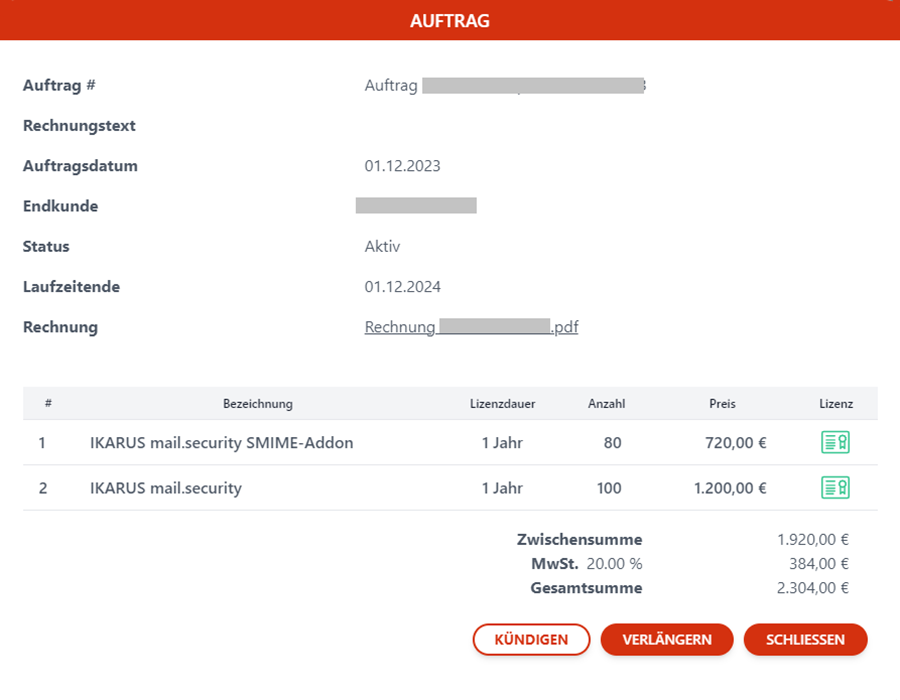Open license icon in the 100-count mail.security row
Image resolution: width=900 pixels, height=700 pixels.
pos(835,488)
